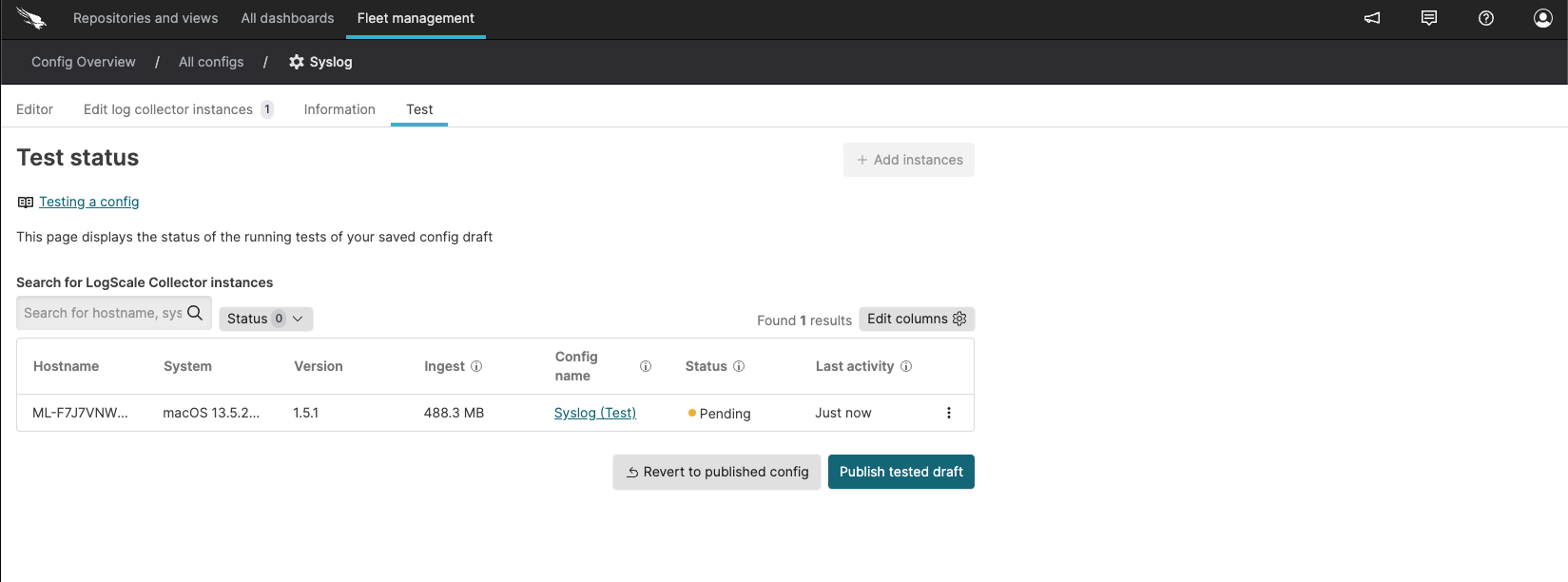Open the feedback chat icon
The height and width of the screenshot is (582, 1568).
click(x=1428, y=18)
